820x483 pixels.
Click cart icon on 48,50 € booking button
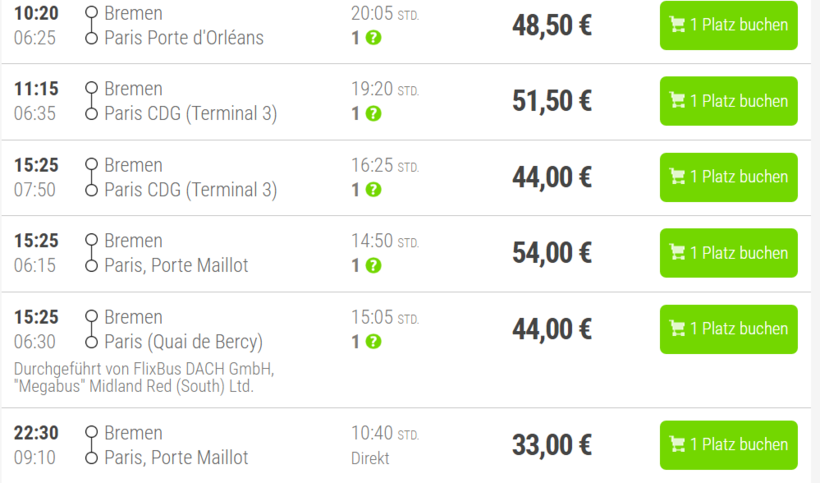click(x=677, y=25)
